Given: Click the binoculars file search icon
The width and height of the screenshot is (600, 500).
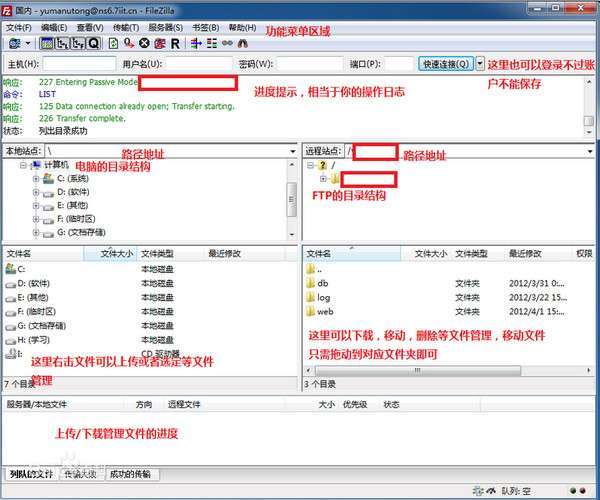Looking at the screenshot, I should (x=243, y=44).
